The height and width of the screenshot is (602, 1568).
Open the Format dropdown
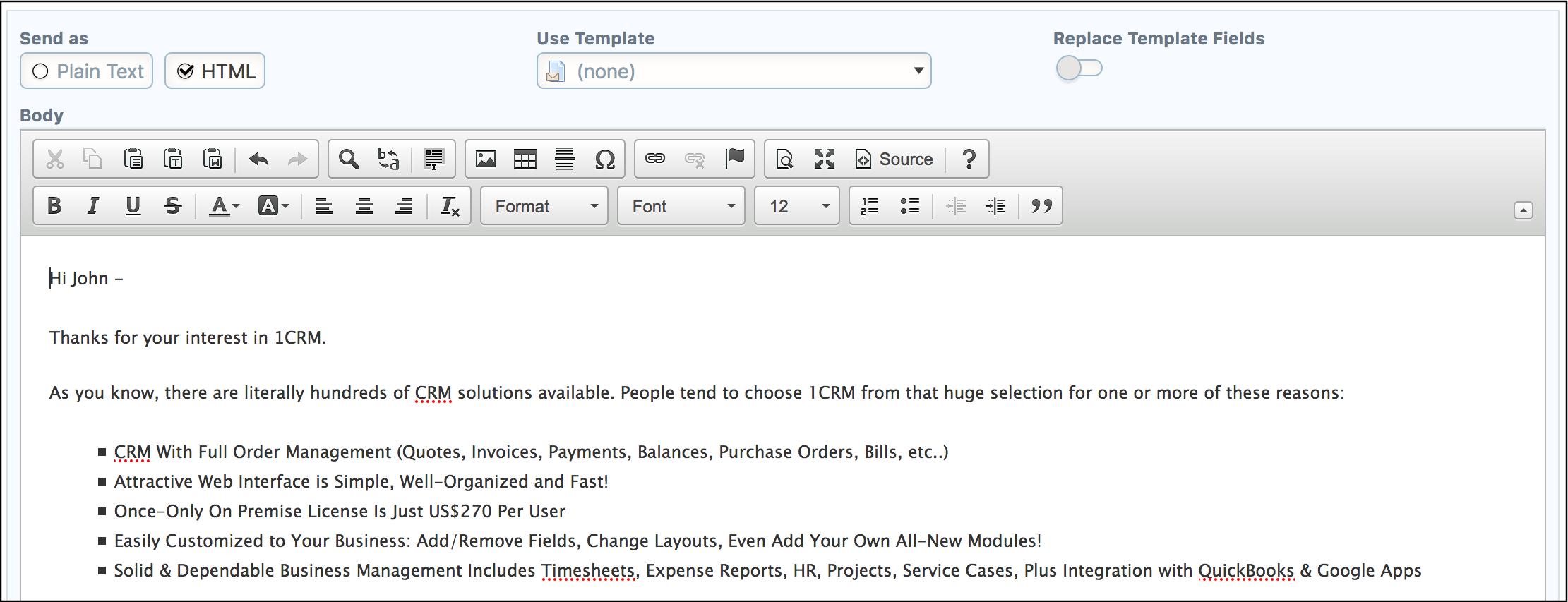coord(544,205)
